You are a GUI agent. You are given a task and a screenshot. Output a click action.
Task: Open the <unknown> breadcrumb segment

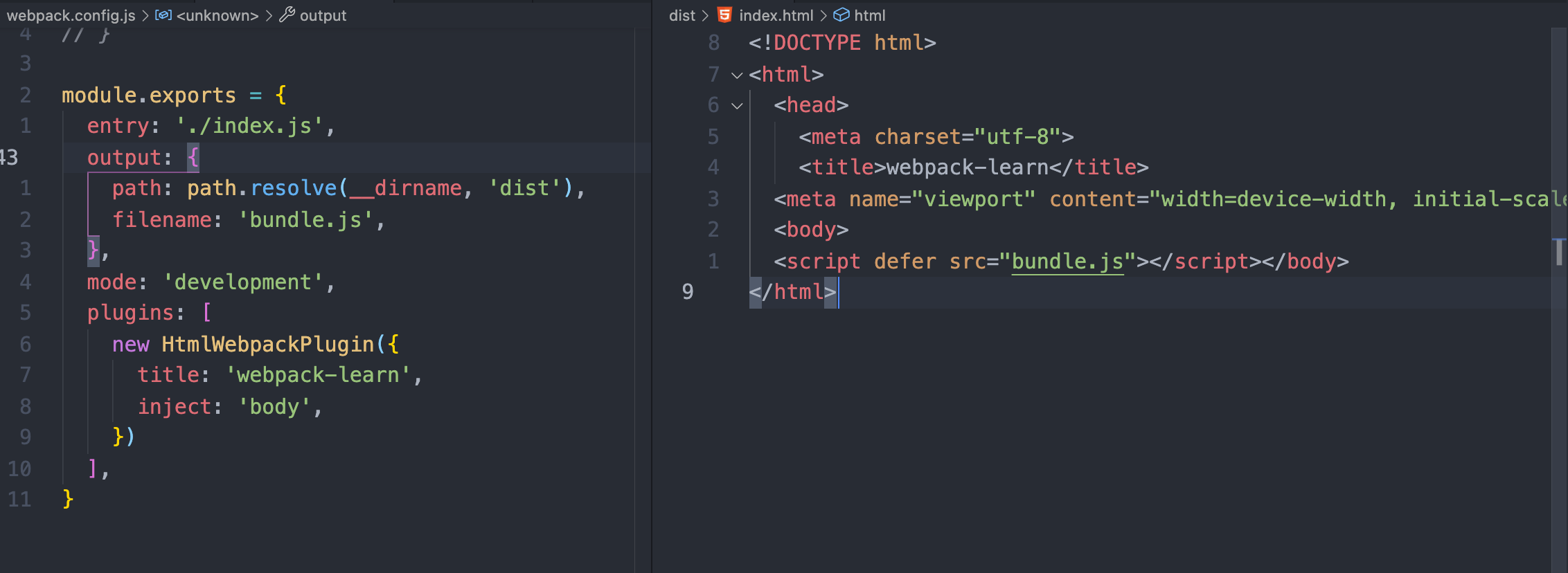coord(217,15)
